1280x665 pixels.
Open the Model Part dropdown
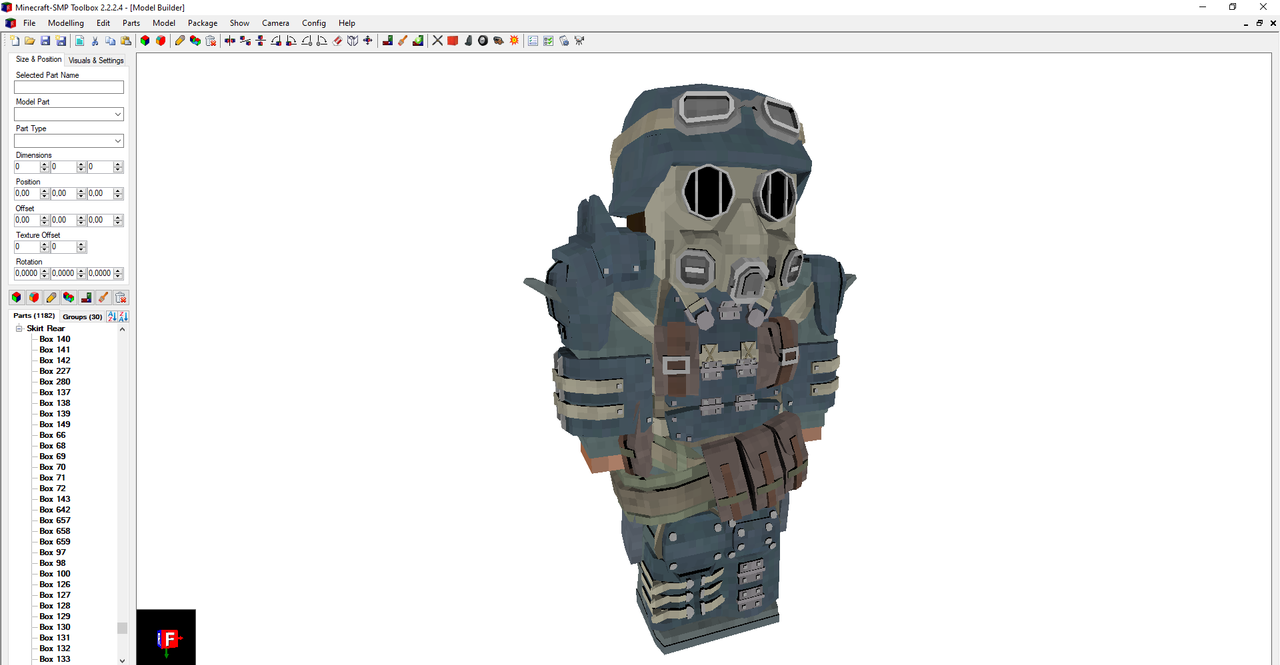coord(118,114)
